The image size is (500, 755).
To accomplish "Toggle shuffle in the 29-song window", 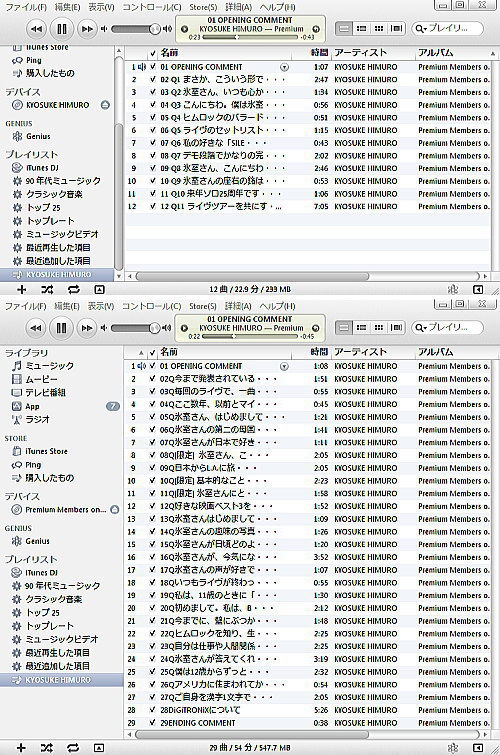I will coord(47,748).
